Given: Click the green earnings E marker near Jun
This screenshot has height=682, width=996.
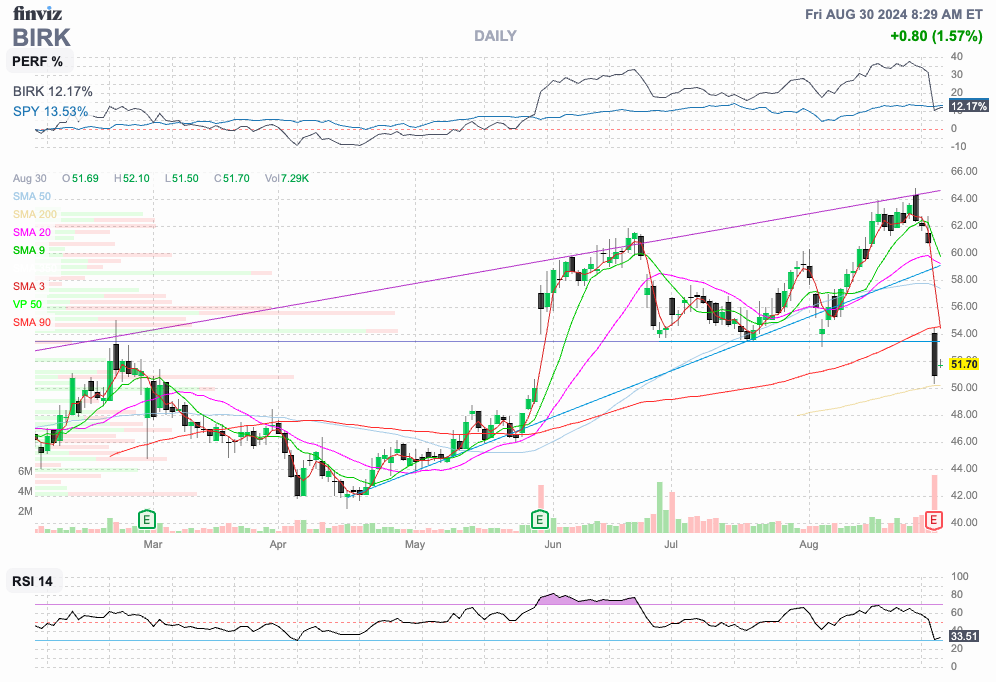Looking at the screenshot, I should click(539, 520).
